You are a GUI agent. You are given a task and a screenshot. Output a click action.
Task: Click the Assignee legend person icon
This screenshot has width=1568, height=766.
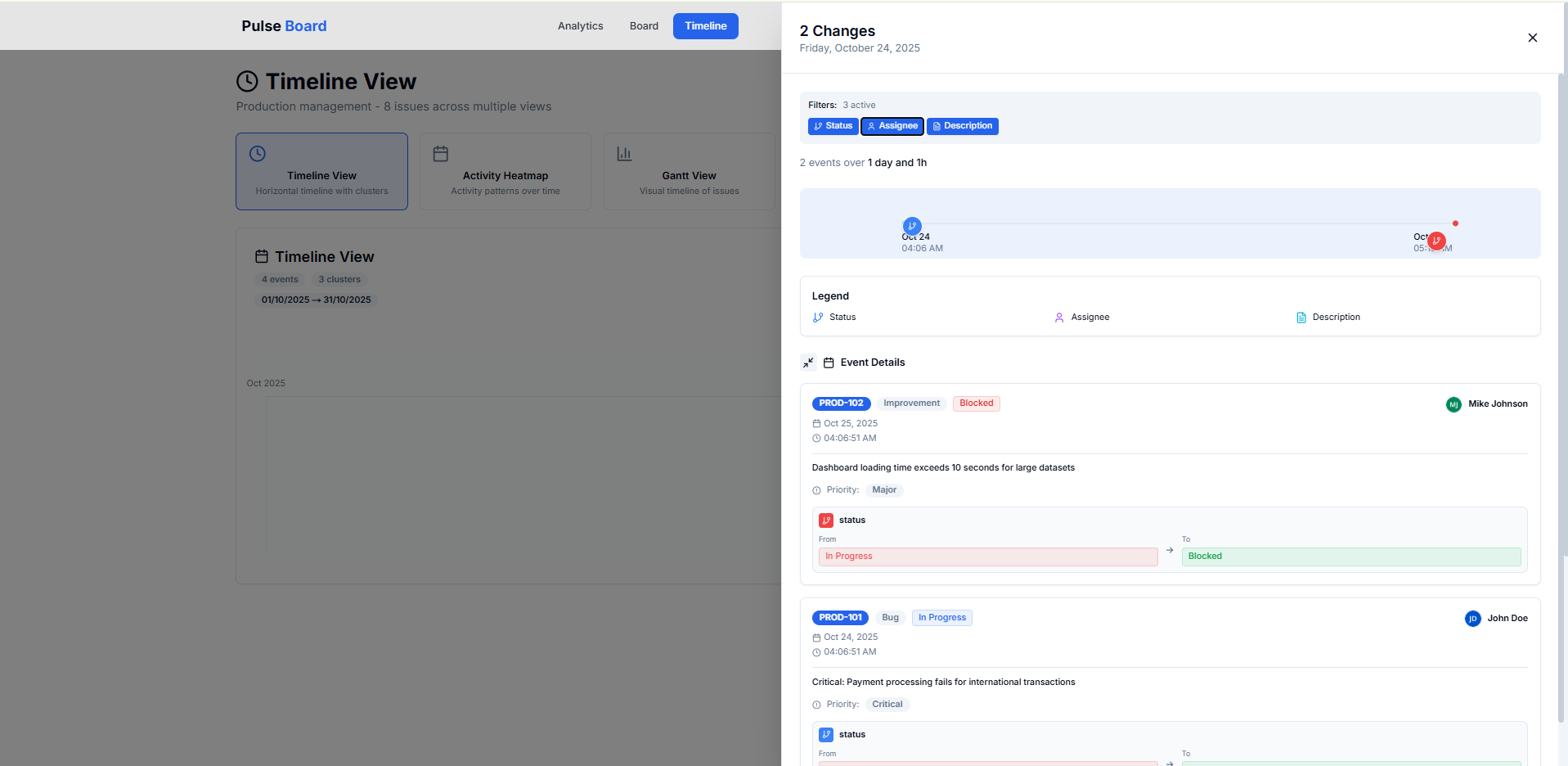pos(1059,318)
